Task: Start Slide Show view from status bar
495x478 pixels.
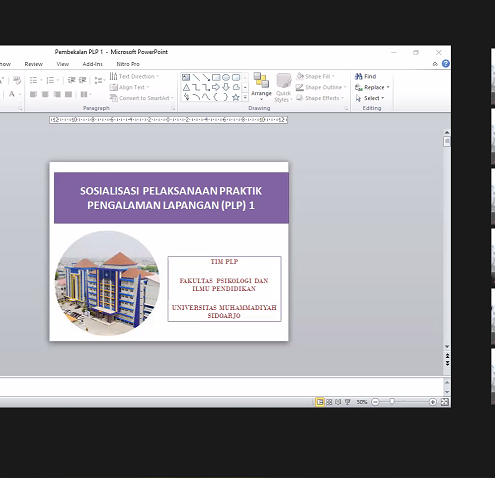Action: point(348,402)
